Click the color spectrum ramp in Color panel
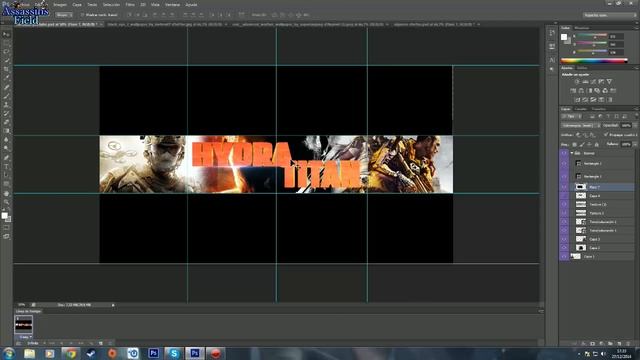The image size is (640, 360). (594, 61)
